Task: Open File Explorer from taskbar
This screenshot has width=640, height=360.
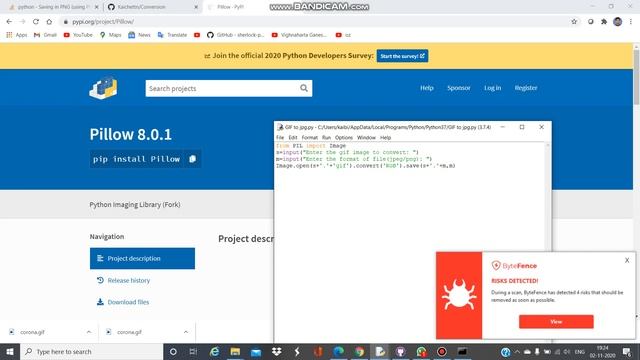Action: [x=235, y=351]
